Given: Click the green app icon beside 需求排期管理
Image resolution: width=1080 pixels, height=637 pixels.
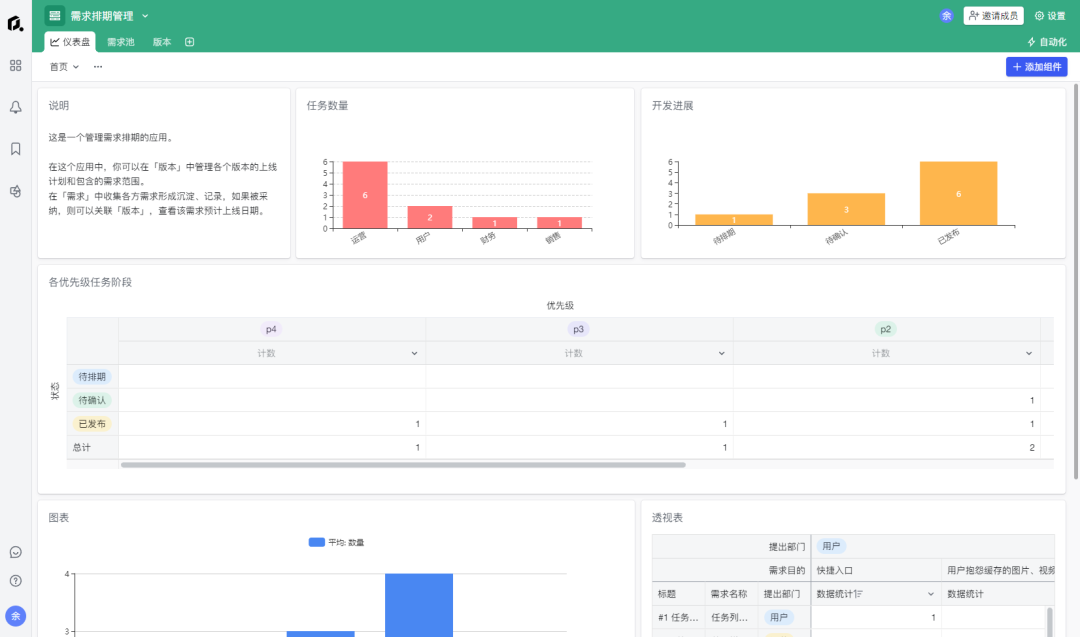Looking at the screenshot, I should 55,15.
